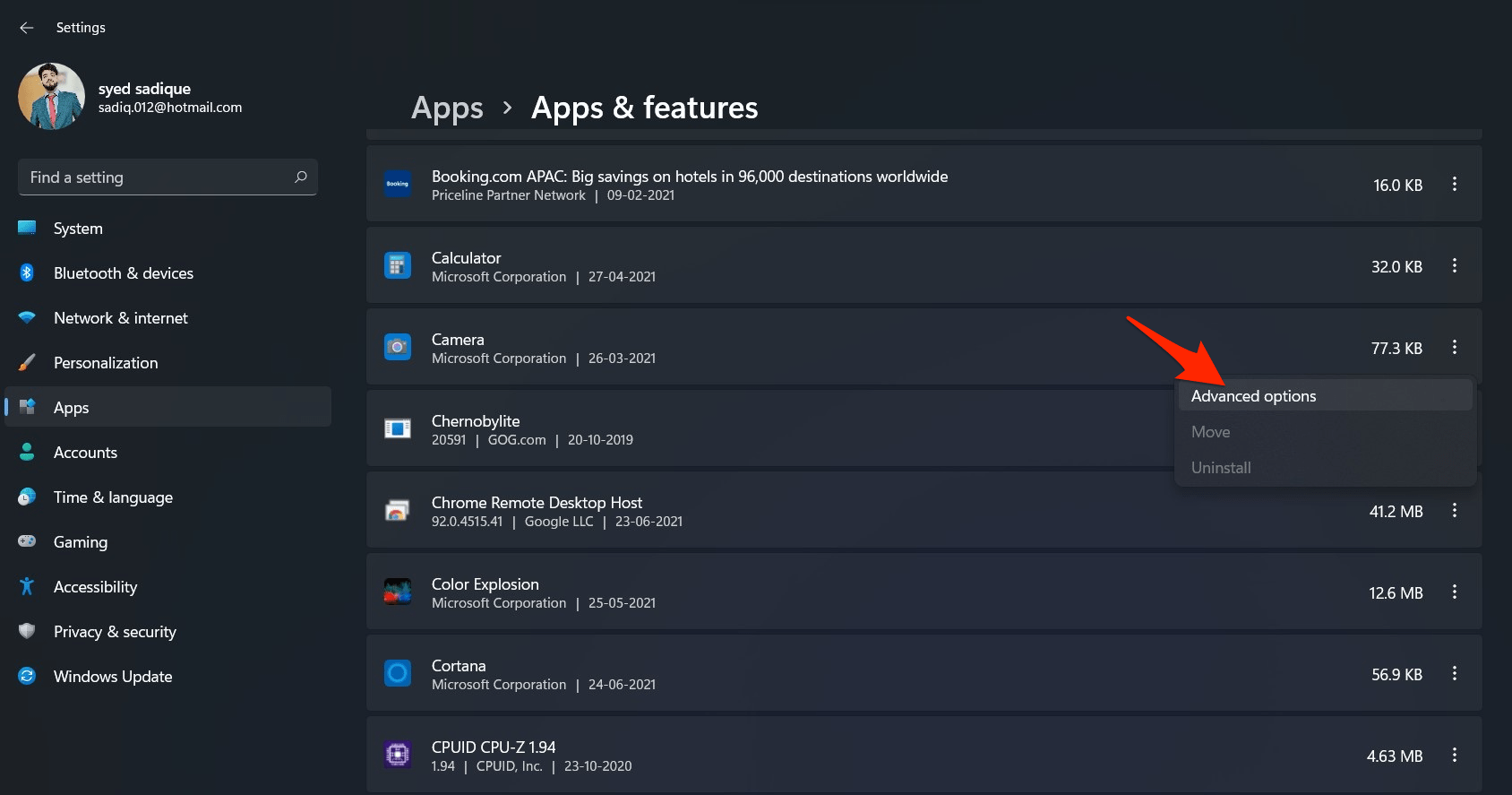
Task: Click the CPUID CPU-Z app icon
Action: (398, 755)
